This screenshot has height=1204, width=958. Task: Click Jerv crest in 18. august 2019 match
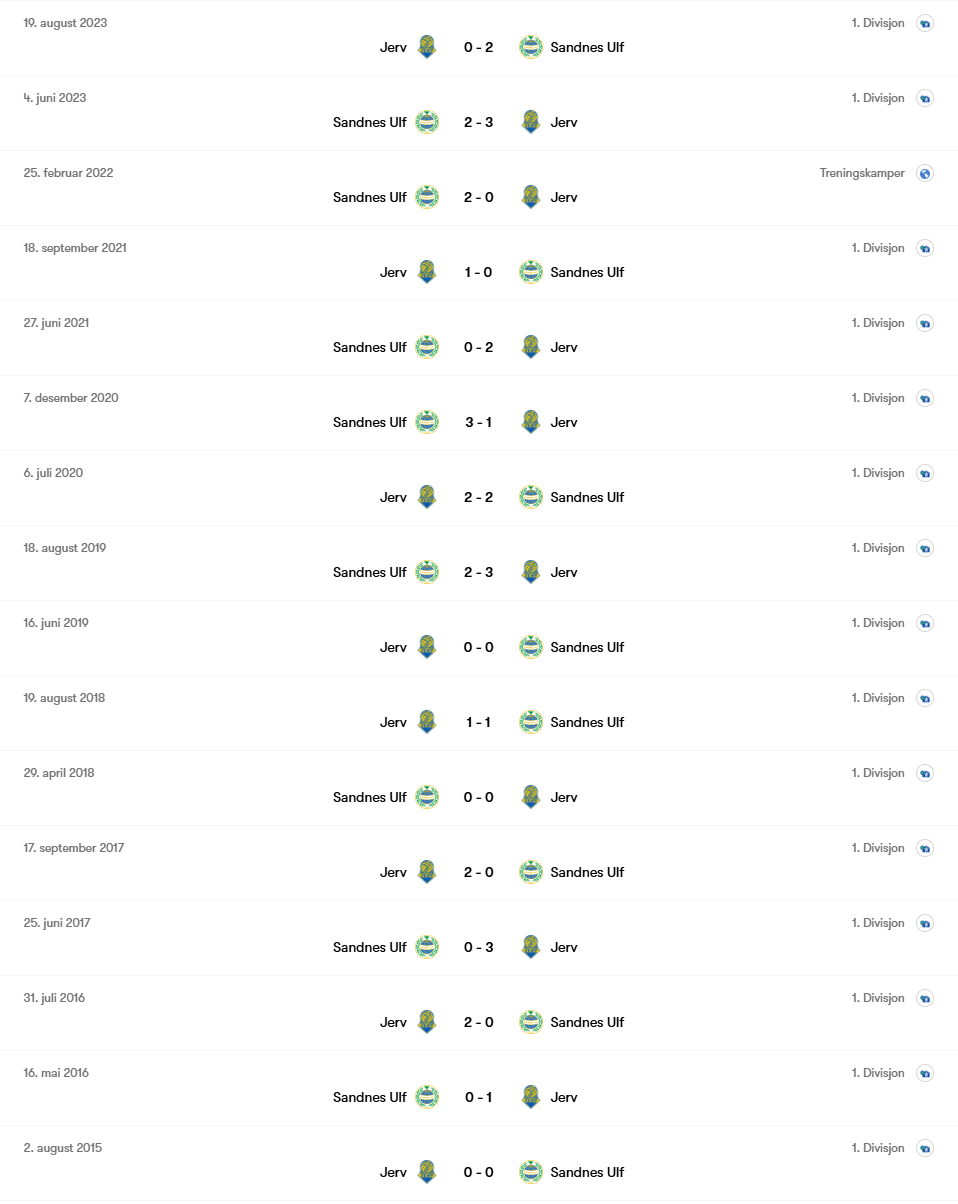pyautogui.click(x=531, y=572)
